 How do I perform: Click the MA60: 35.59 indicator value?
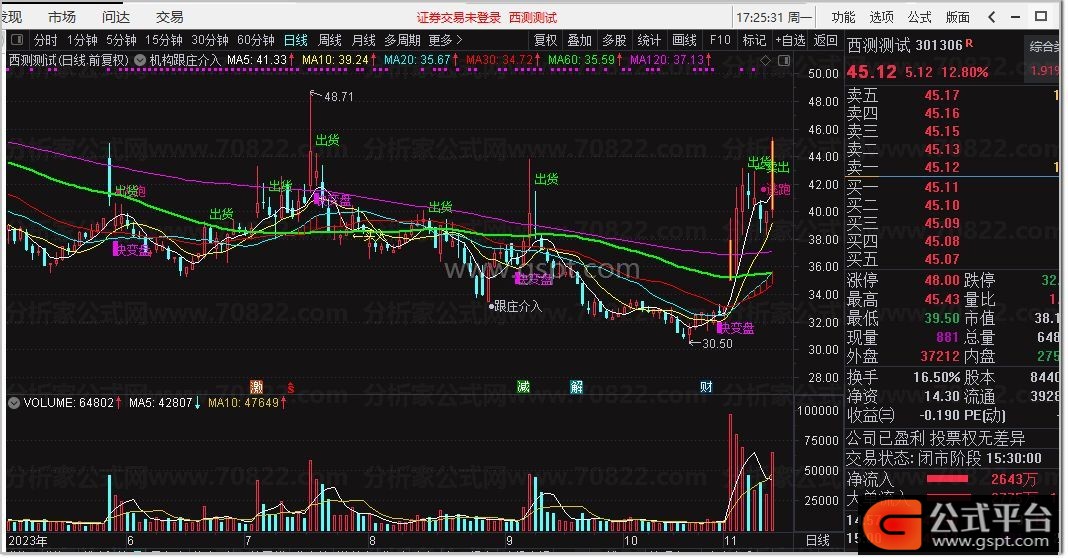point(585,60)
